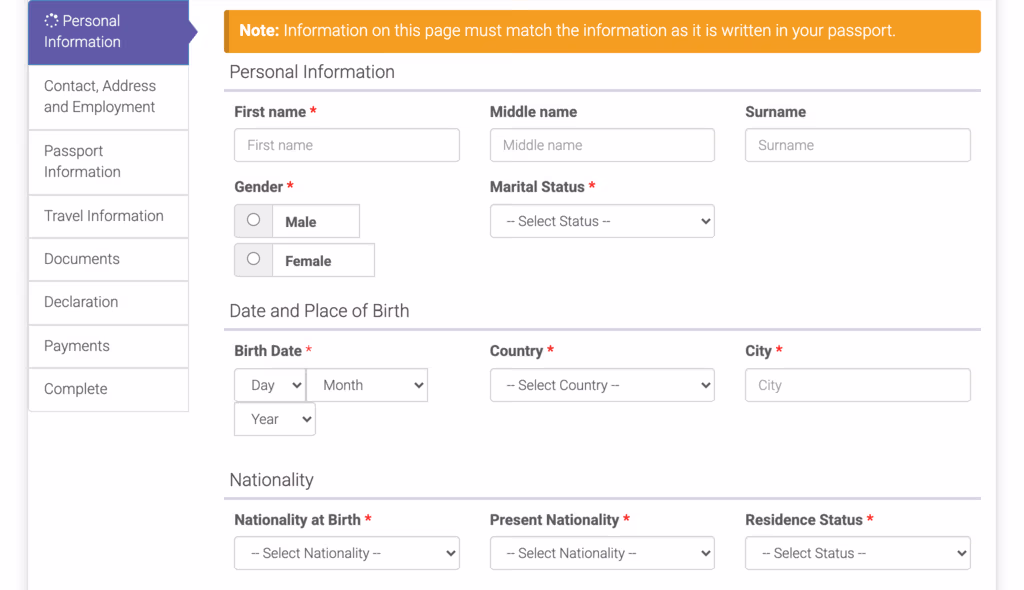The height and width of the screenshot is (590, 1024).
Task: Click the spinner icon beside Personal Information
Action: 52,21
